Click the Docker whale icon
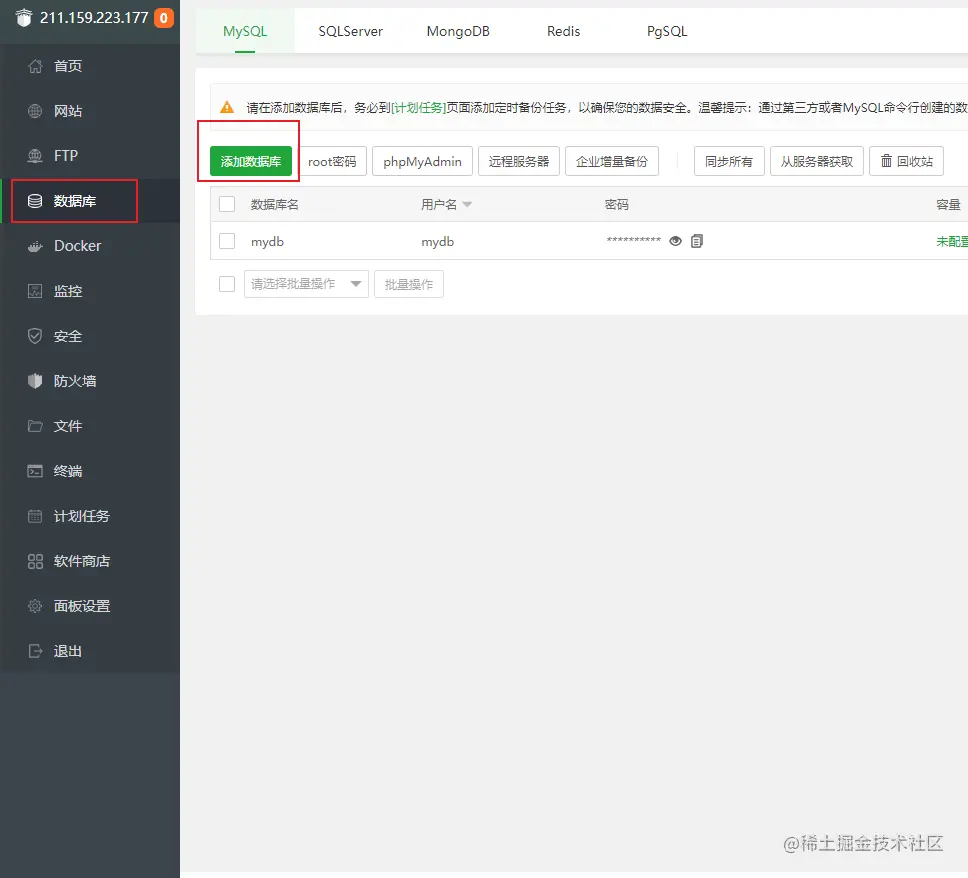 click(x=35, y=246)
